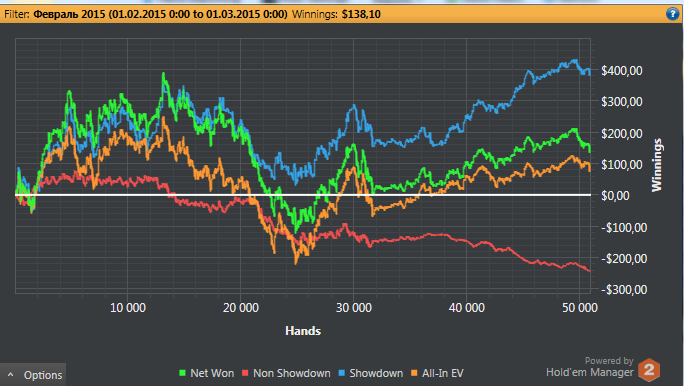Click the end of the blue Showdown line

click(x=590, y=73)
